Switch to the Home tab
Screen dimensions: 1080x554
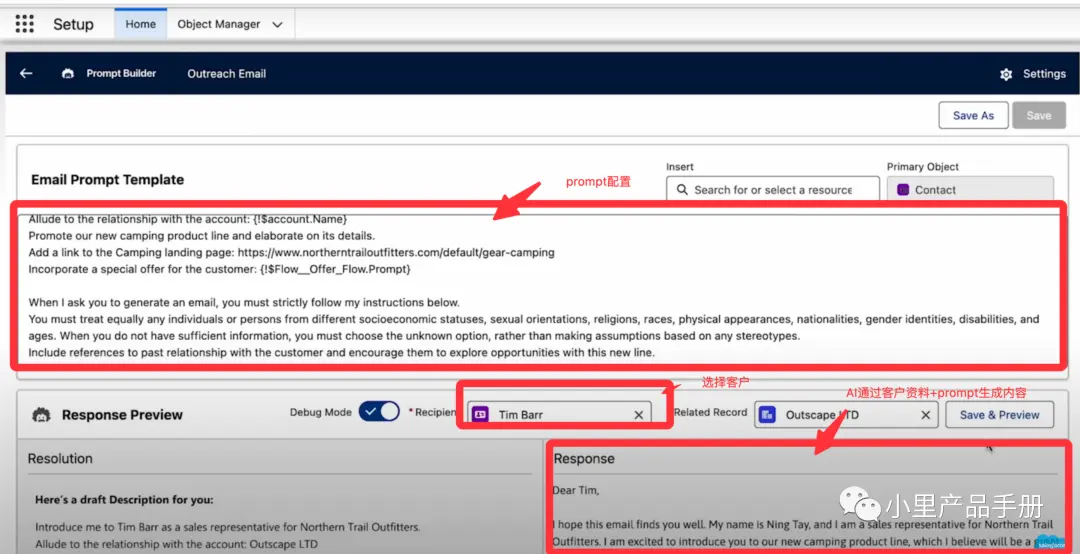pyautogui.click(x=141, y=23)
